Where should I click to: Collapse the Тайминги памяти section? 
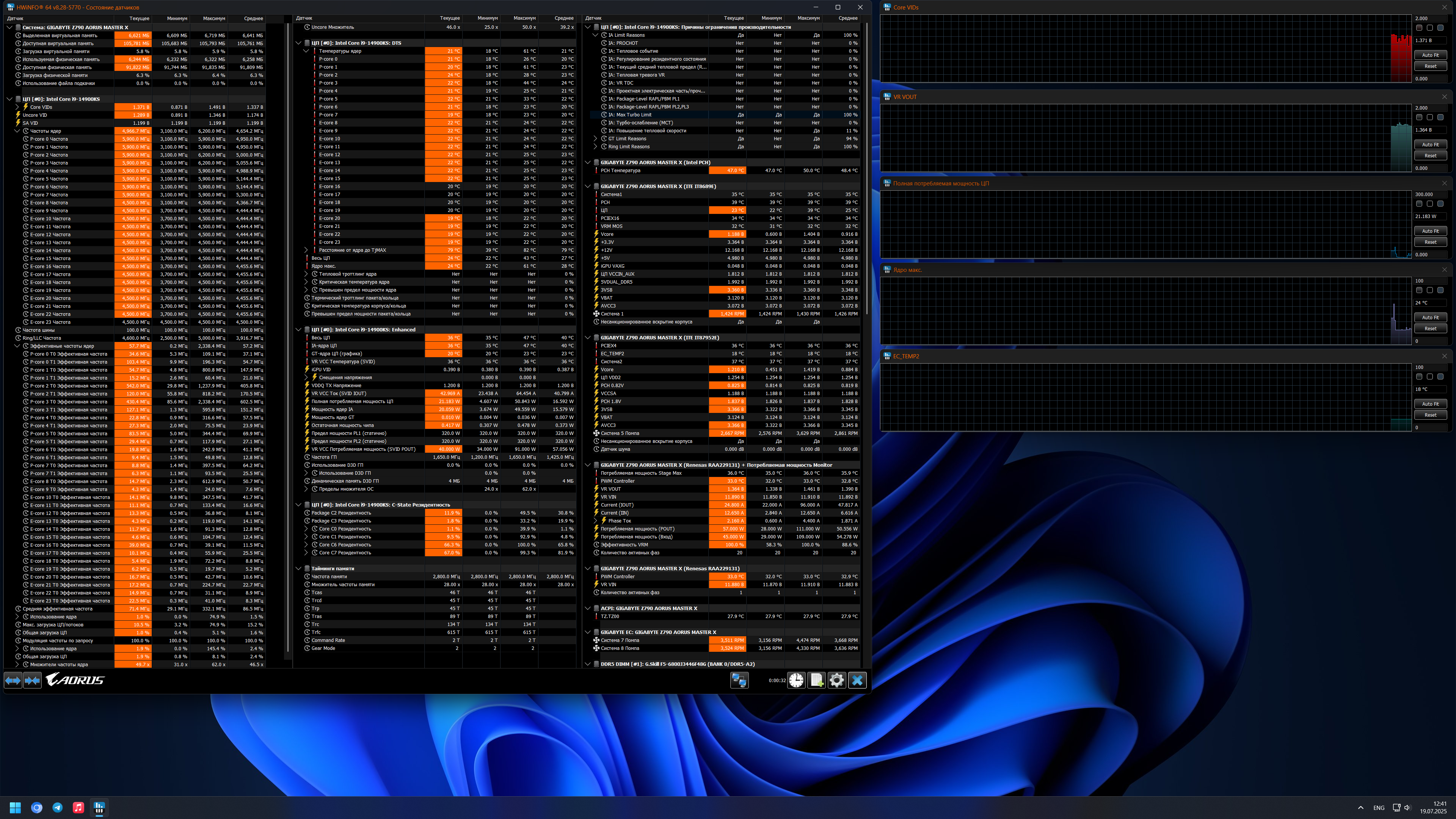pos(298,569)
